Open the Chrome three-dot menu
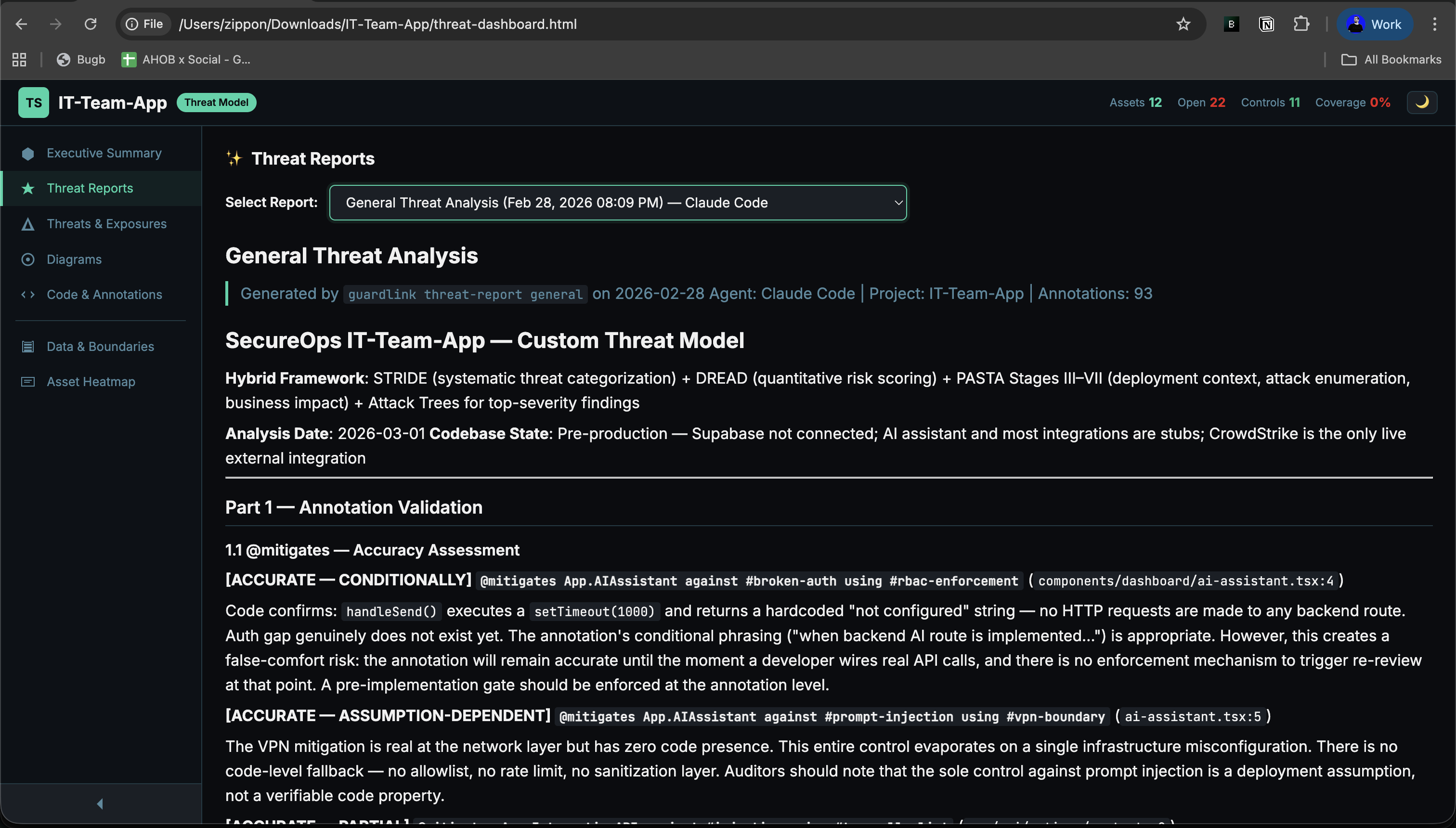Screen dimensions: 1456x828 coord(1435,24)
